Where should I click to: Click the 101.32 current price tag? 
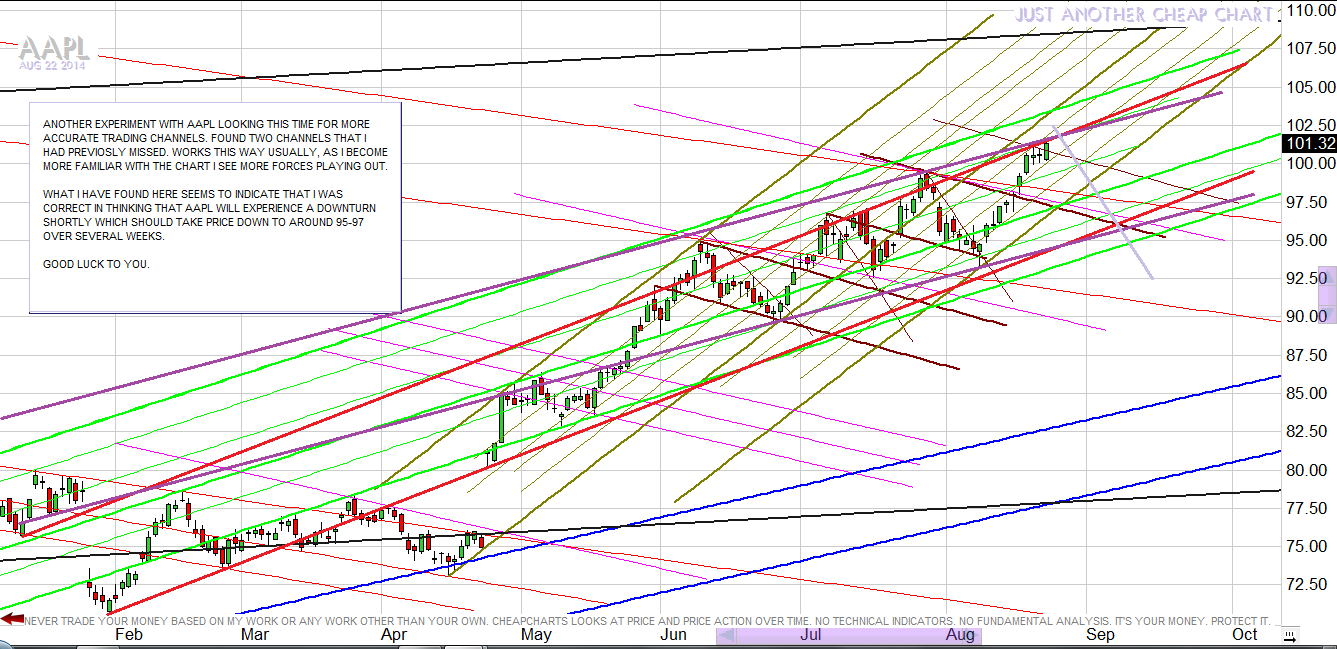(1310, 144)
